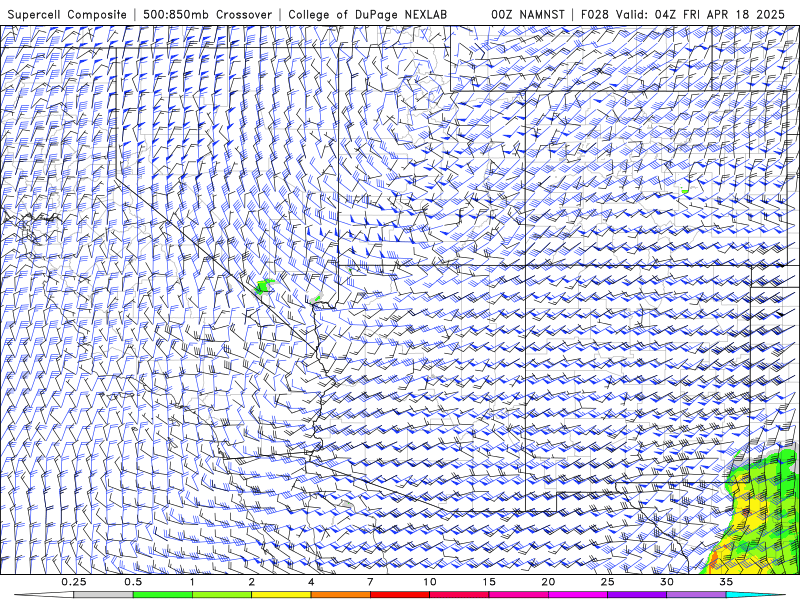800x600 pixels.
Task: Click the 'Supercell Composite' title text
Action: [x=67, y=14]
